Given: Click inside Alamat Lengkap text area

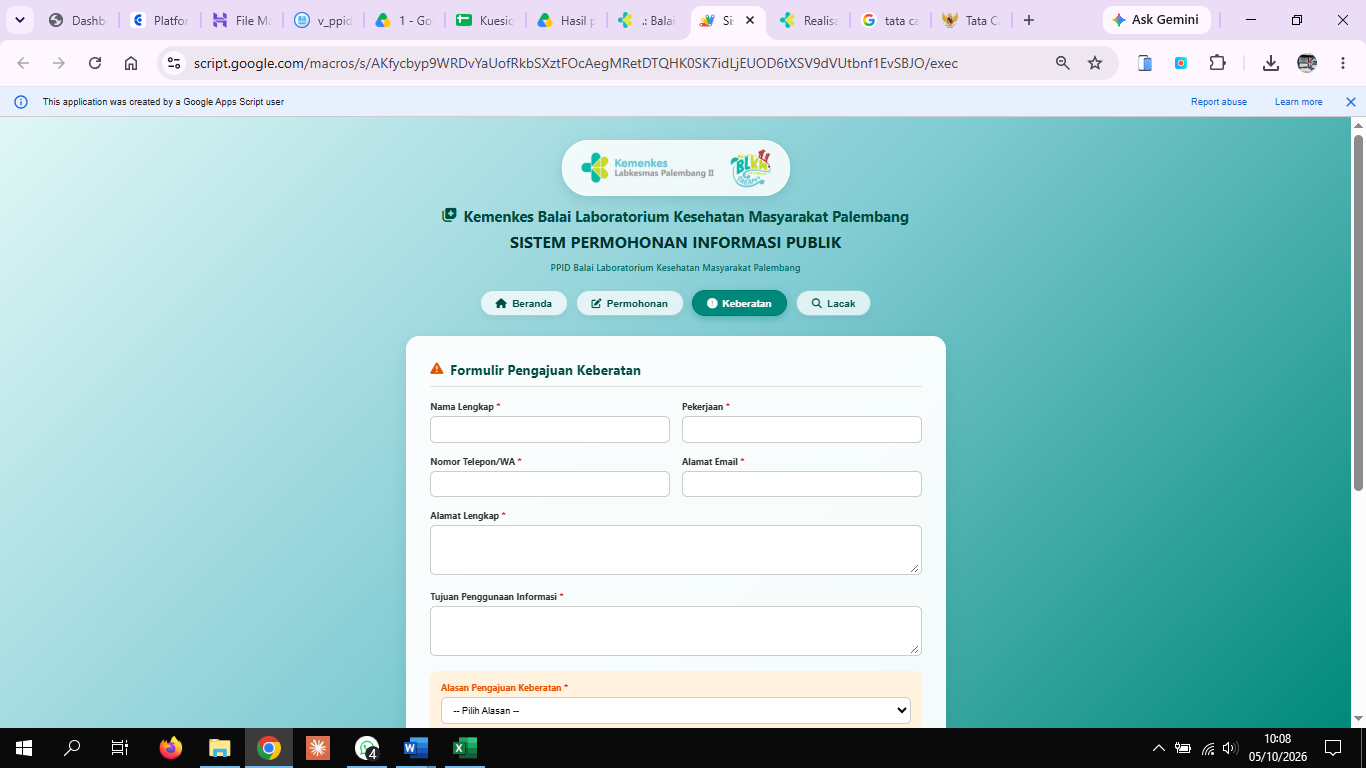Looking at the screenshot, I should coord(676,550).
